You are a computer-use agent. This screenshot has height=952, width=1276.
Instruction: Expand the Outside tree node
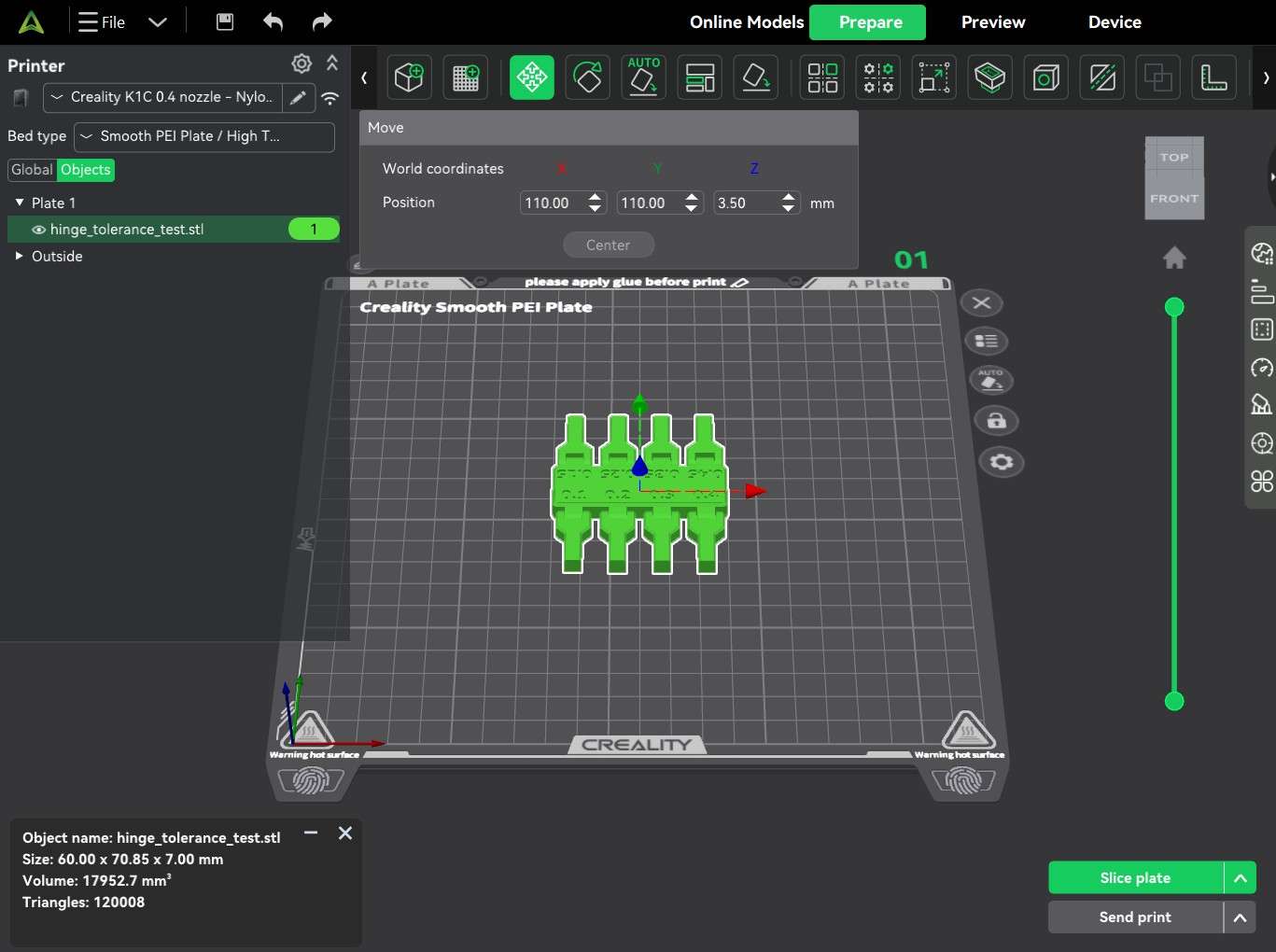click(19, 256)
